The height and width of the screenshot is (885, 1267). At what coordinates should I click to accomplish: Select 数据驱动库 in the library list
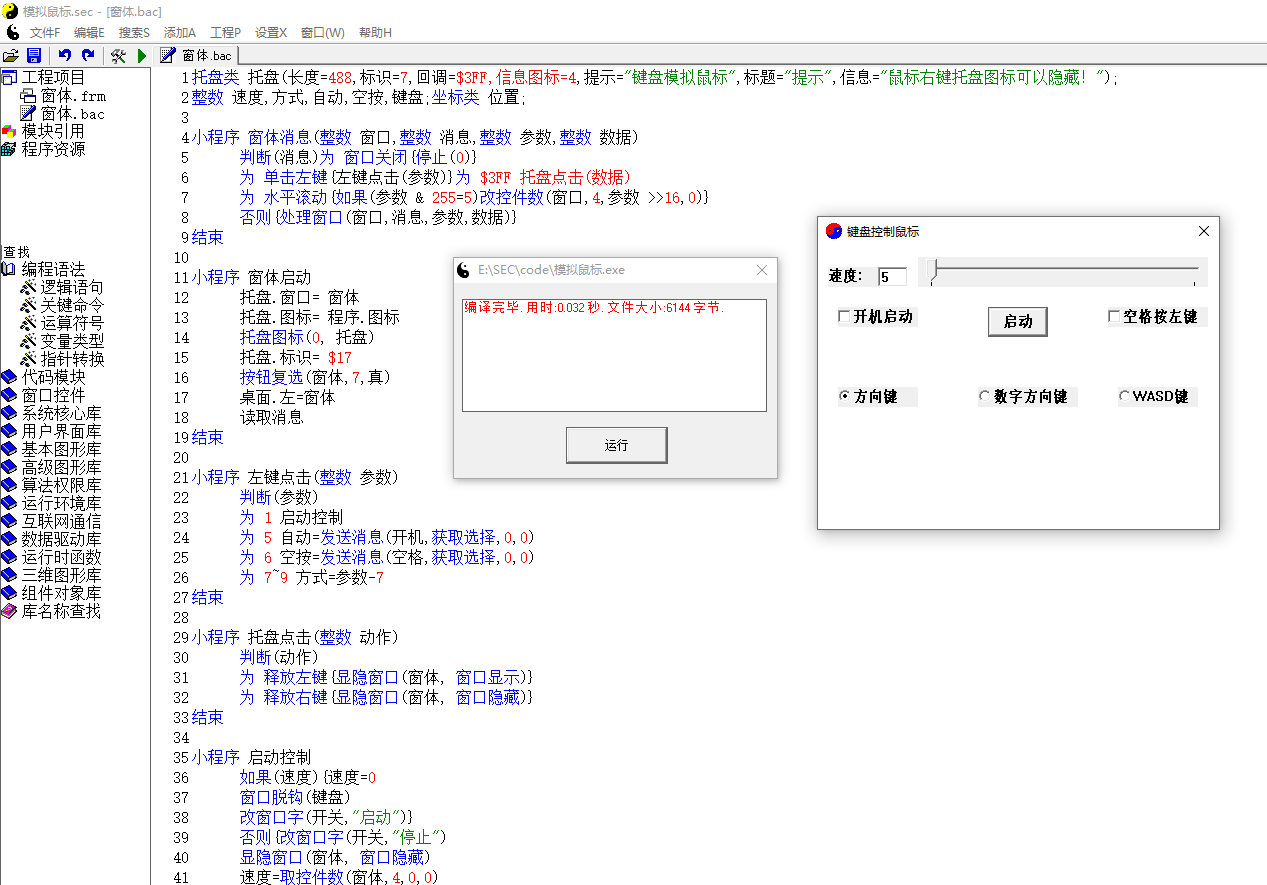(x=61, y=539)
